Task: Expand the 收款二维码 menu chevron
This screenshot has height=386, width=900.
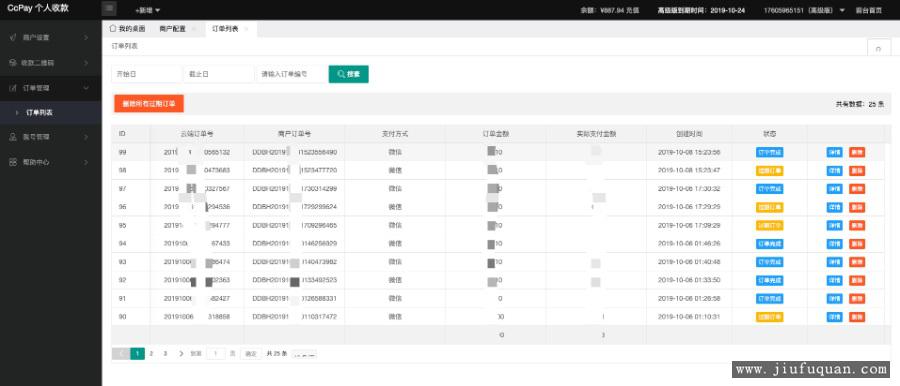Action: pos(86,63)
